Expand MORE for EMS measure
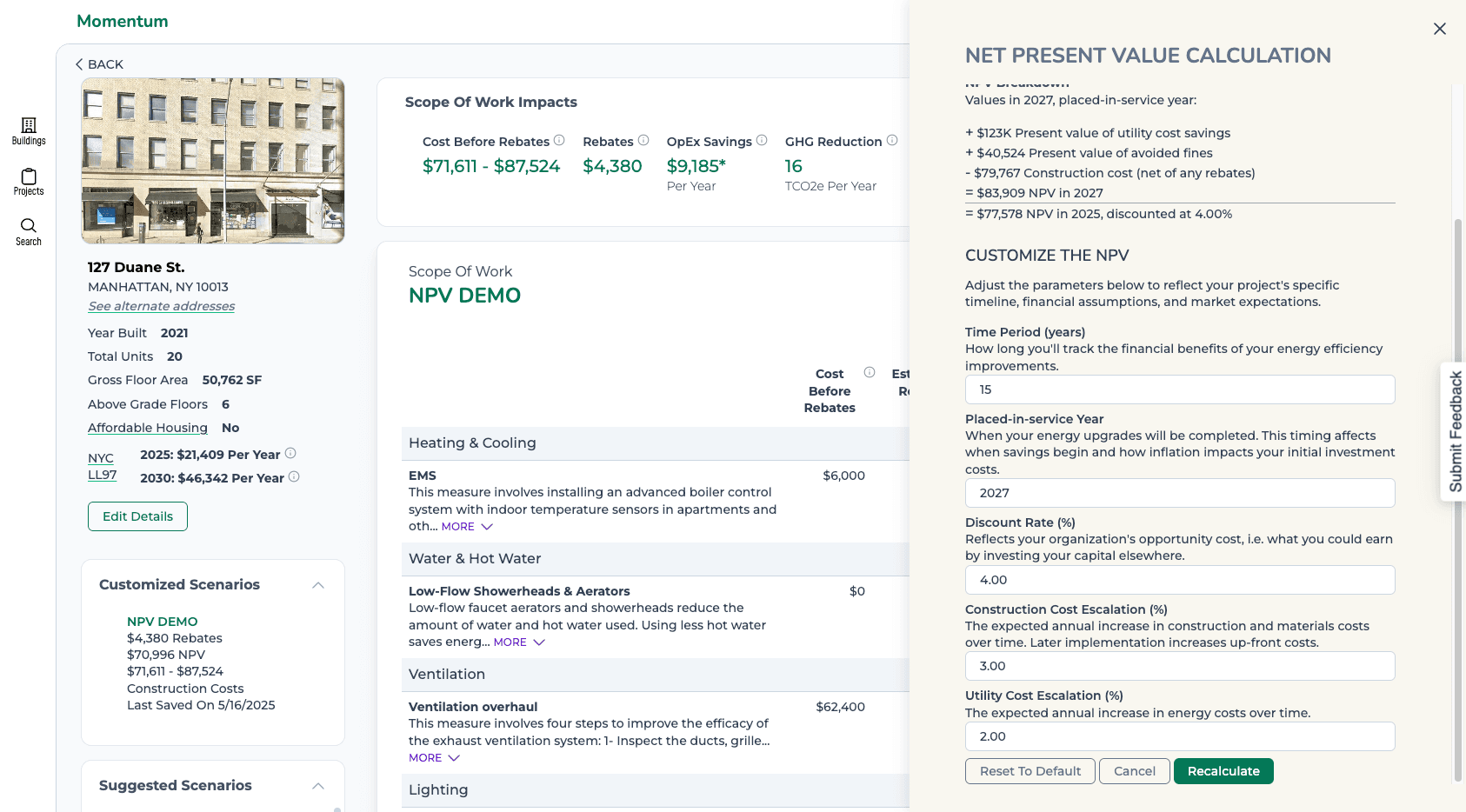 (x=467, y=527)
